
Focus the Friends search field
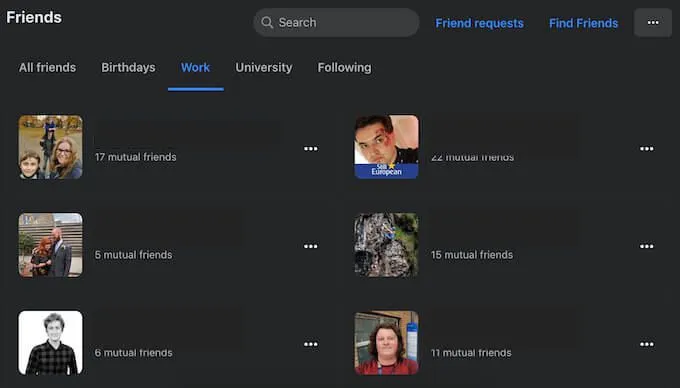[336, 23]
